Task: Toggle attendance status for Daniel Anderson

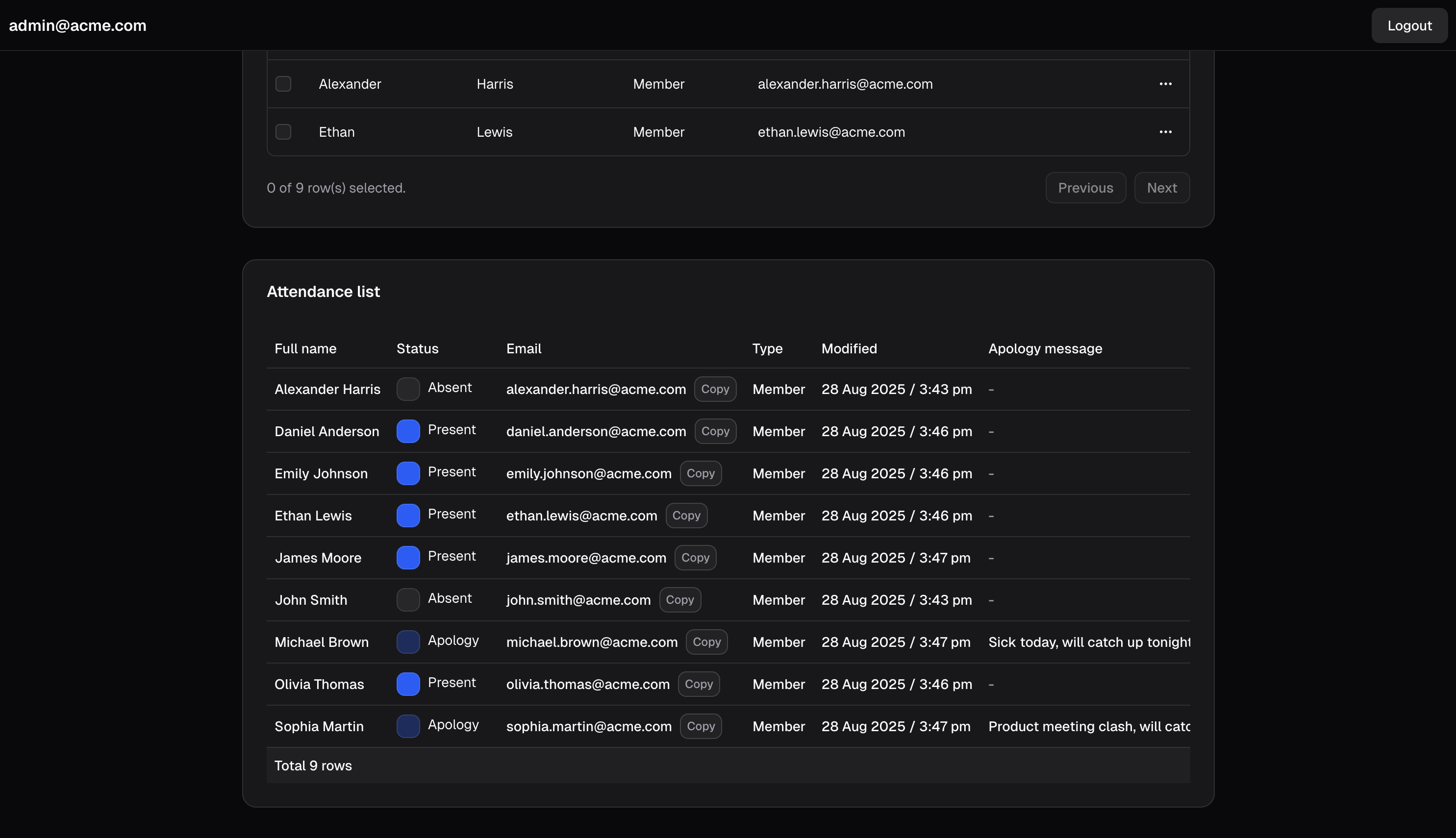Action: [x=408, y=431]
